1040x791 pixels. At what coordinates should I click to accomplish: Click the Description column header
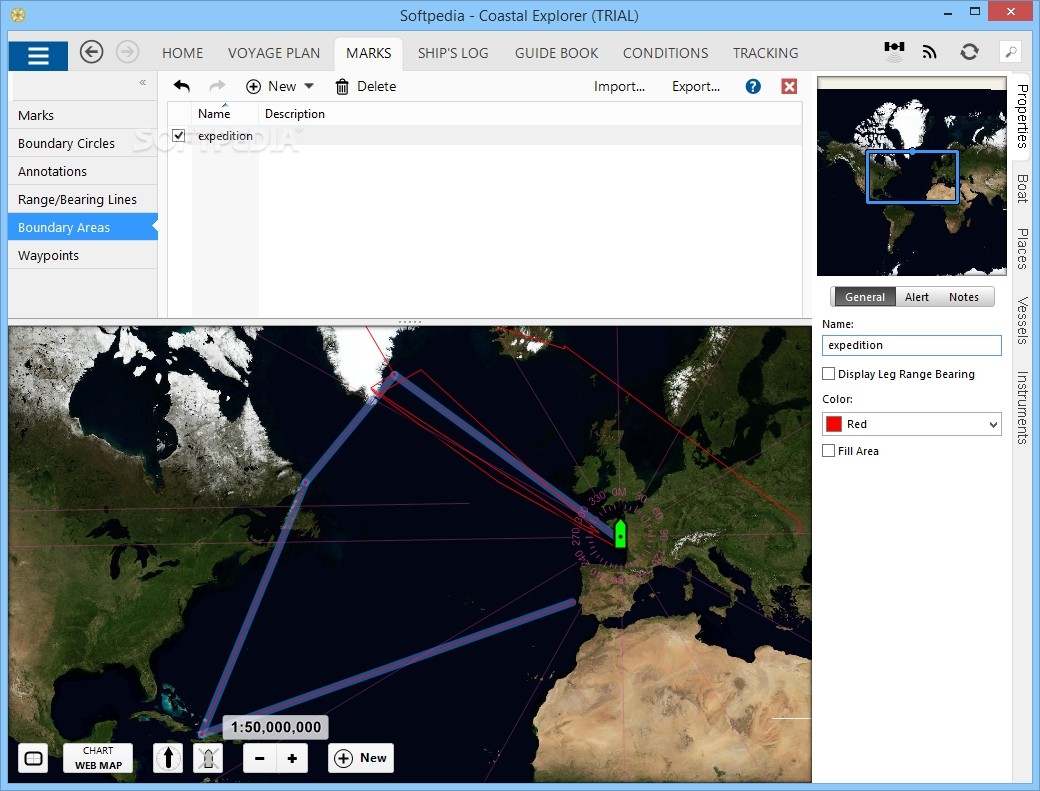(294, 113)
